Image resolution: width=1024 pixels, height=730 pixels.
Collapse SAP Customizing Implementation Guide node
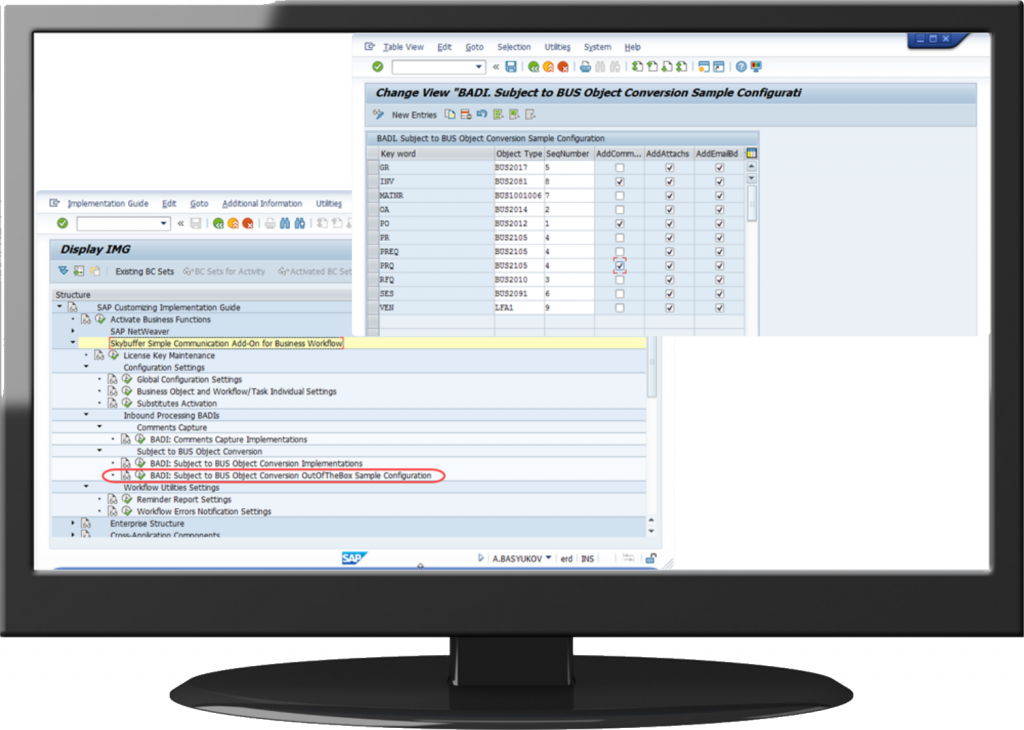[59, 306]
